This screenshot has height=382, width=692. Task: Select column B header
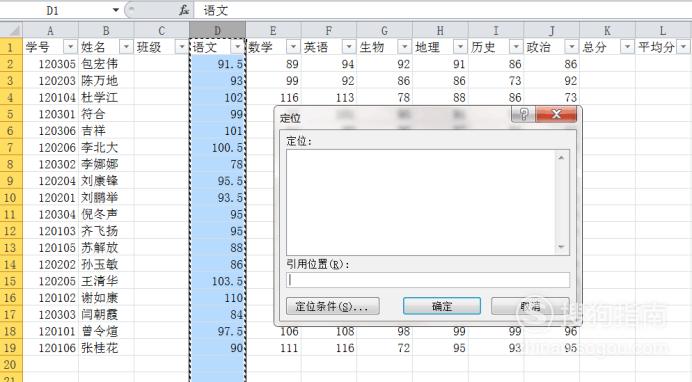[x=106, y=30]
